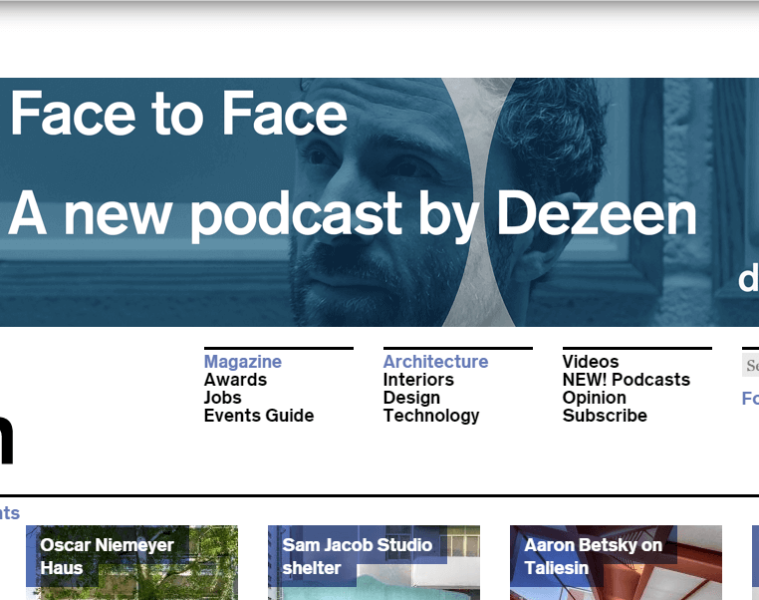Click the partially visible Follow link

[x=749, y=399]
